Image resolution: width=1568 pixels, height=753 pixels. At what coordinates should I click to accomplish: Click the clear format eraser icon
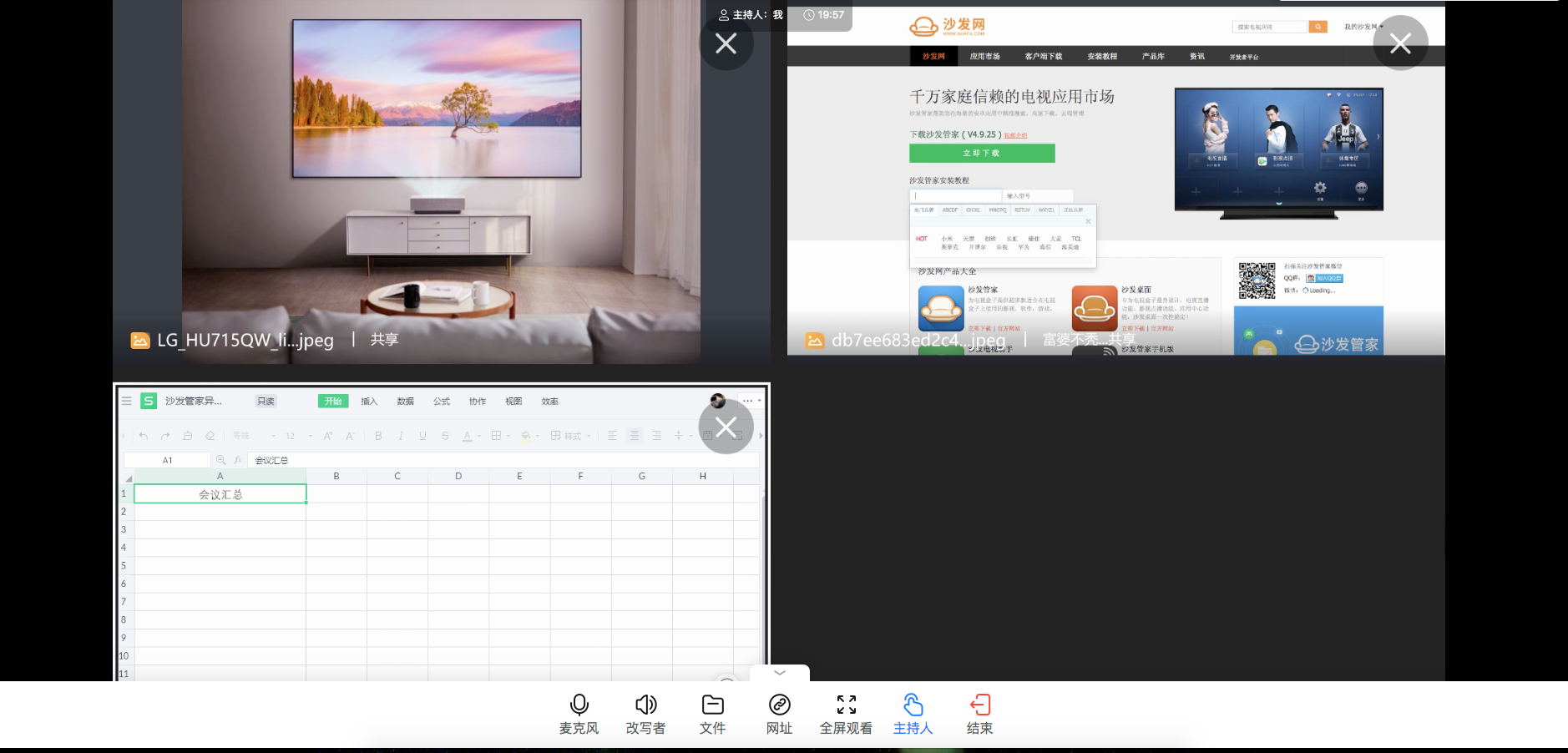pos(210,436)
